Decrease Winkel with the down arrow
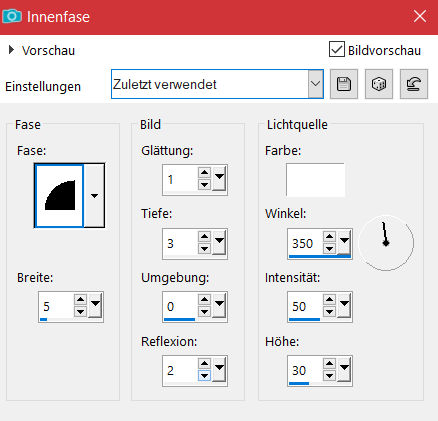This screenshot has width=438, height=421. pyautogui.click(x=329, y=249)
